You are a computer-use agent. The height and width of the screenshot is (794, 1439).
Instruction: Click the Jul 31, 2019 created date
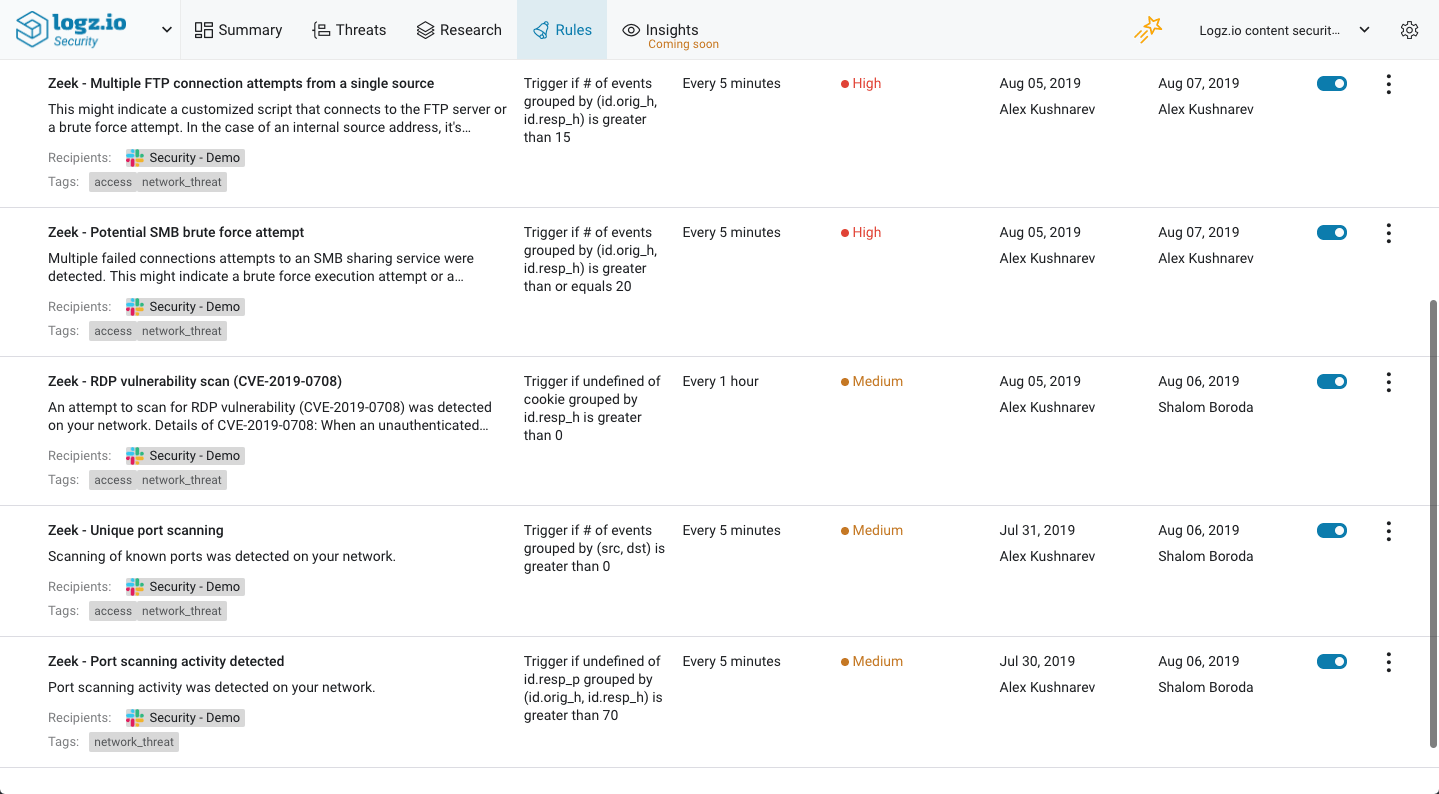tap(1037, 530)
